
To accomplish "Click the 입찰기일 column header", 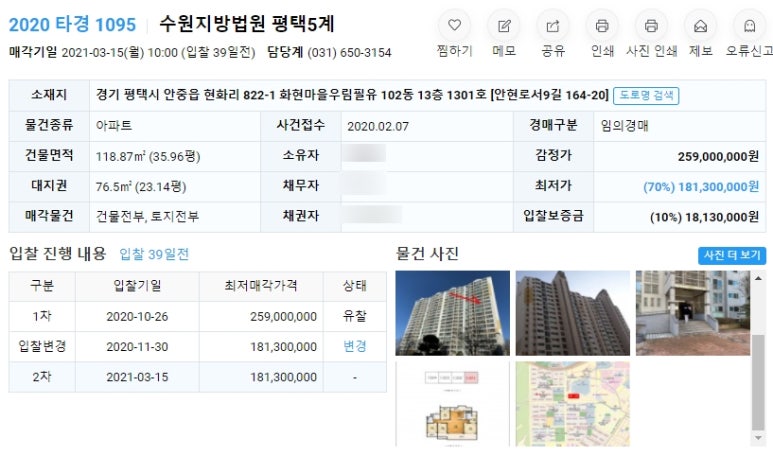I will click(137, 285).
